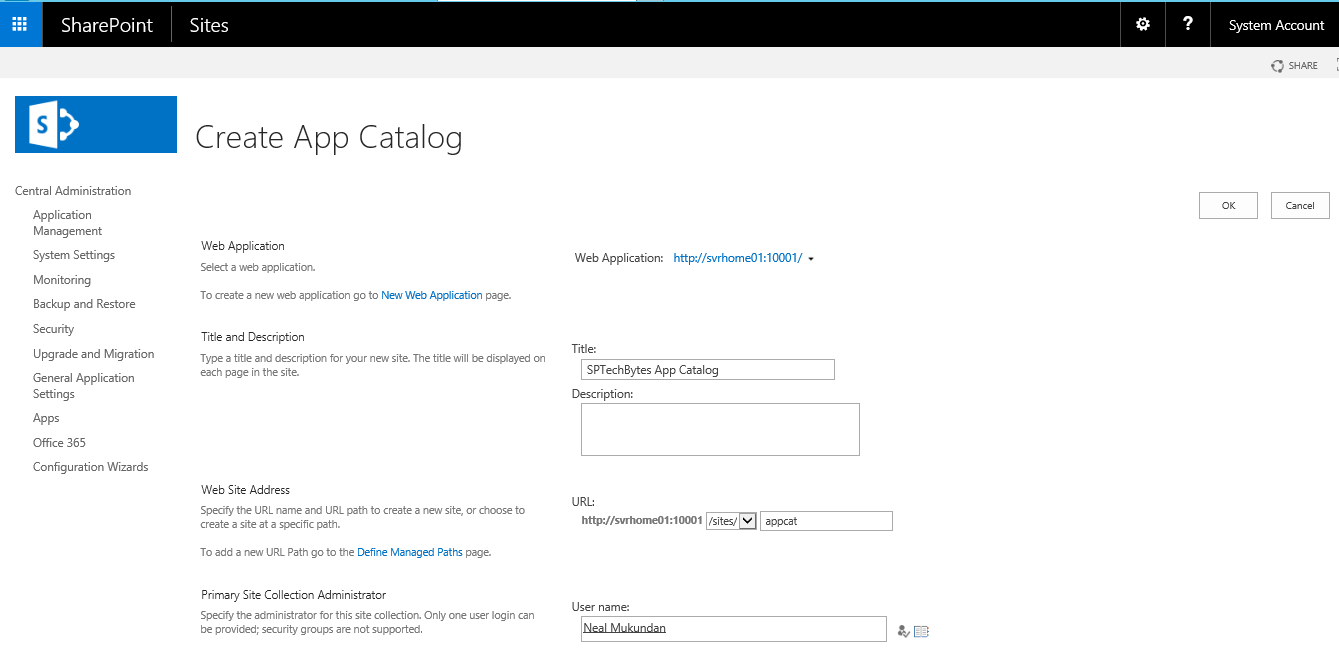Click the Share icon button
The image size is (1339, 663).
(1295, 65)
